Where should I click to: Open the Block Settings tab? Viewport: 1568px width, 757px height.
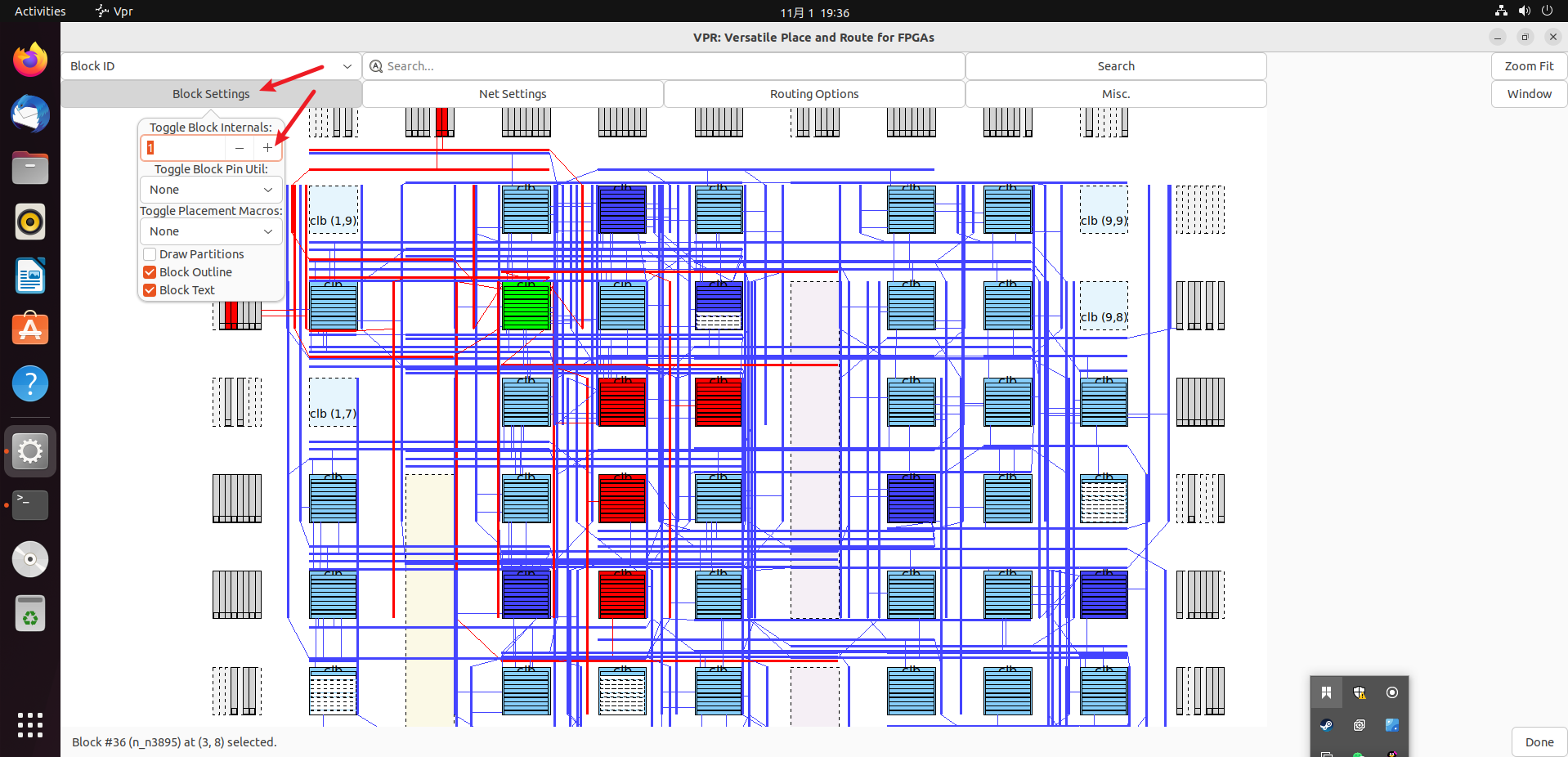click(211, 94)
